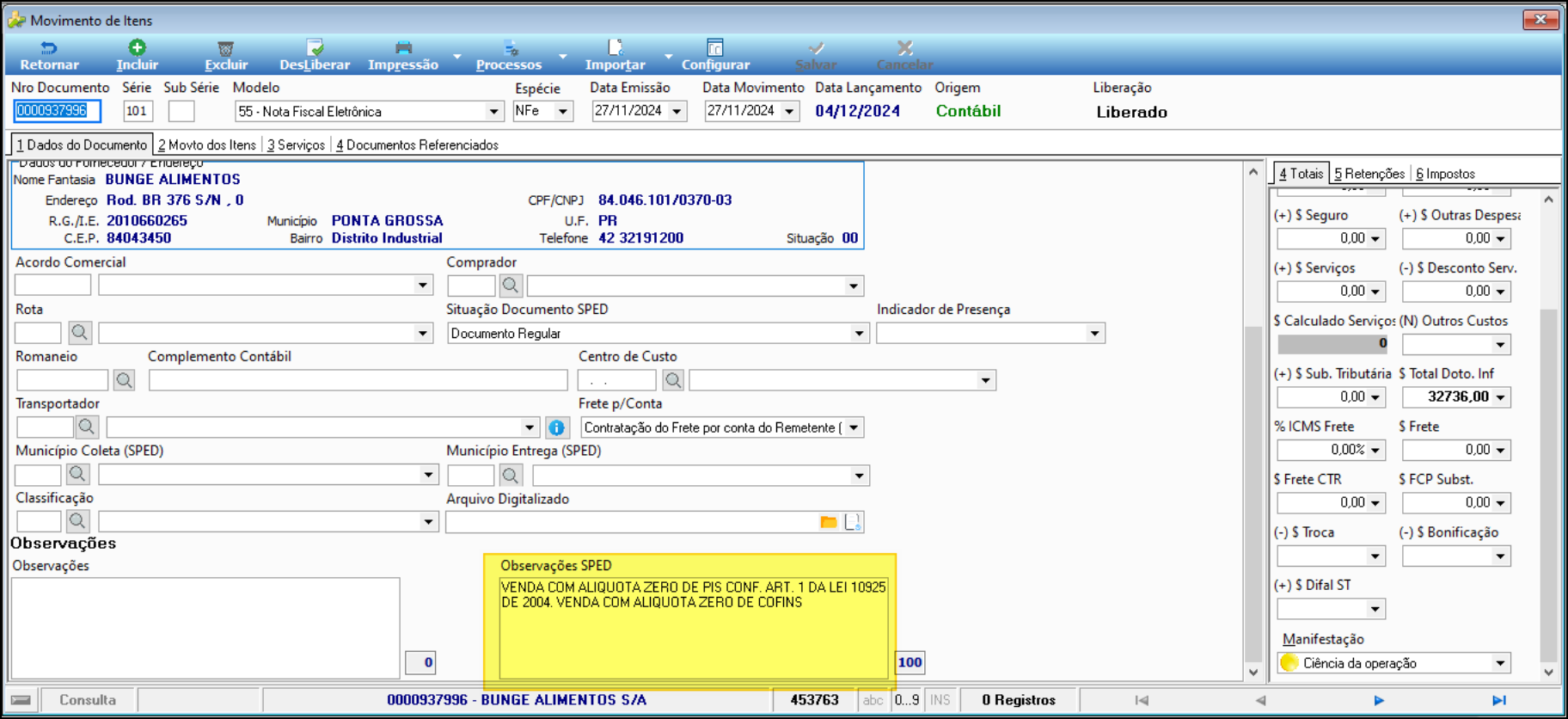Expand the (+) $ Difal ST dropdown
The width and height of the screenshot is (1568, 719).
1375,610
